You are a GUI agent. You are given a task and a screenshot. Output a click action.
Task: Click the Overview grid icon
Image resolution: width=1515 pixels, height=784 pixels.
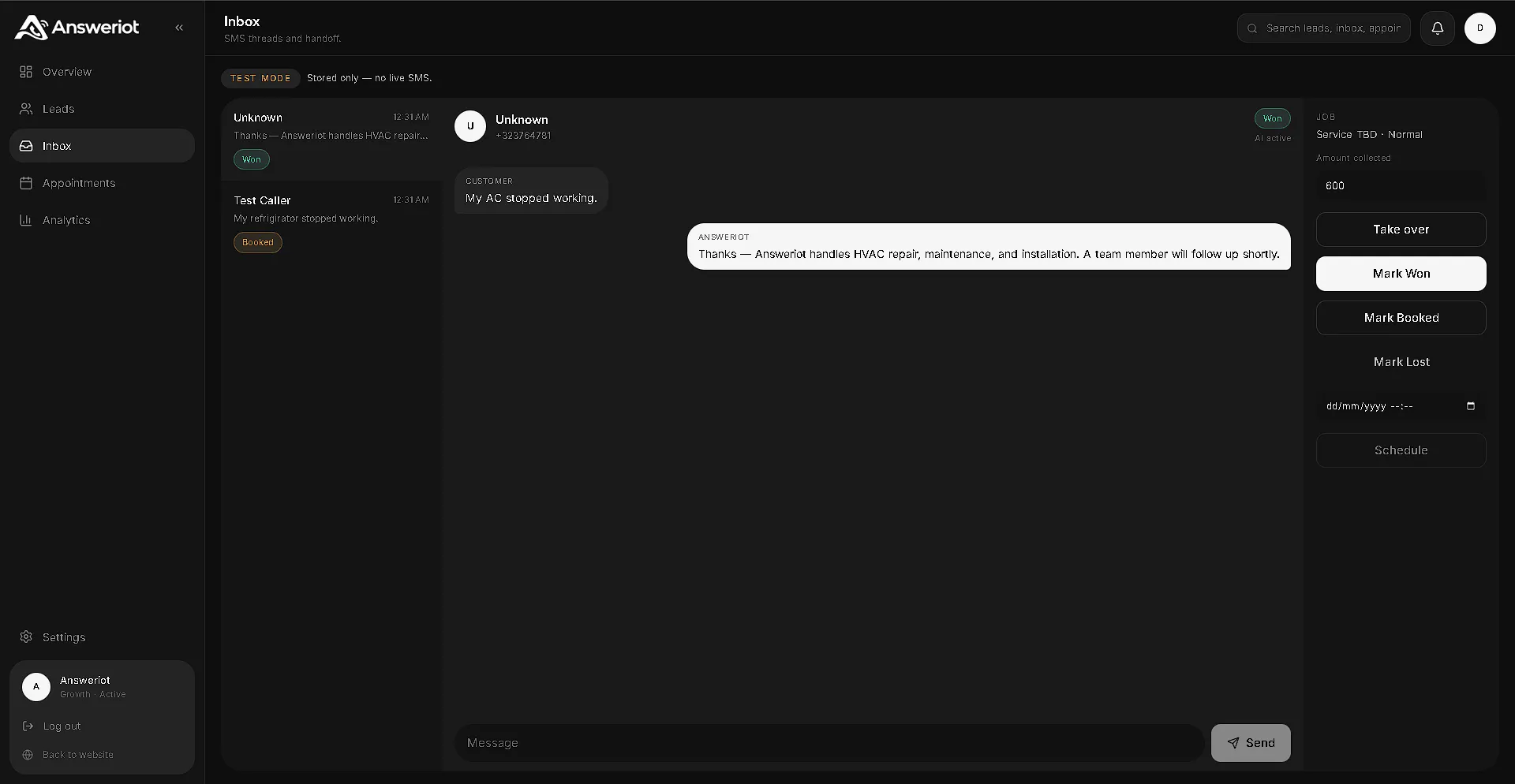click(x=26, y=72)
